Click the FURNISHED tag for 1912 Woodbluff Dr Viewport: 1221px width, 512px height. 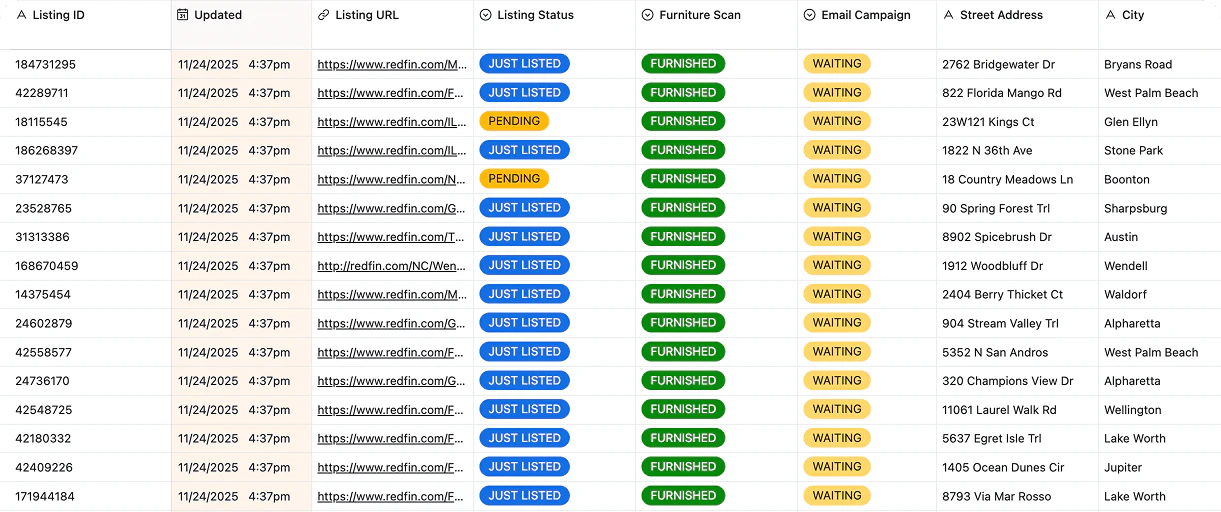click(682, 266)
